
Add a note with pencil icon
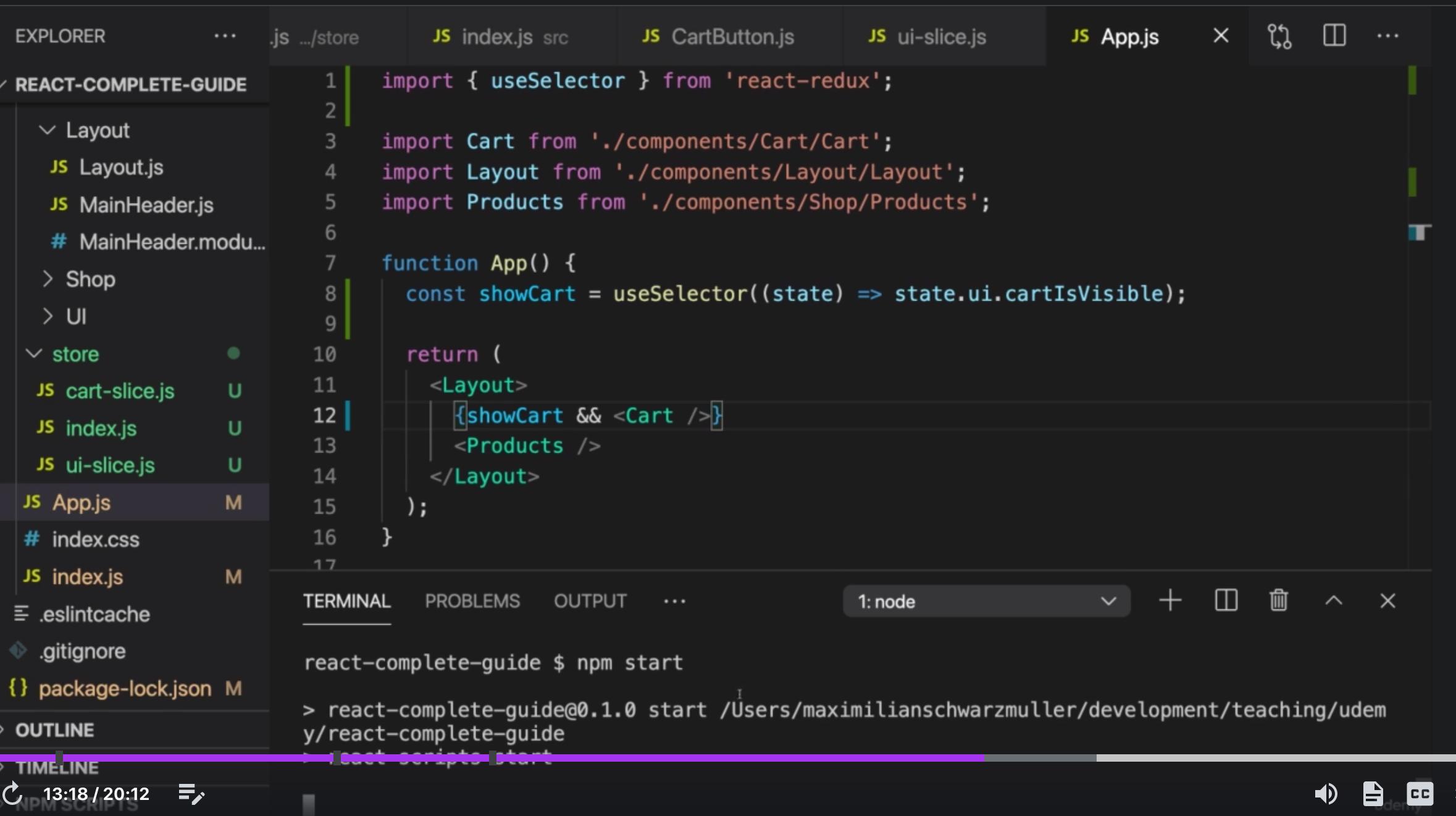pos(191,794)
